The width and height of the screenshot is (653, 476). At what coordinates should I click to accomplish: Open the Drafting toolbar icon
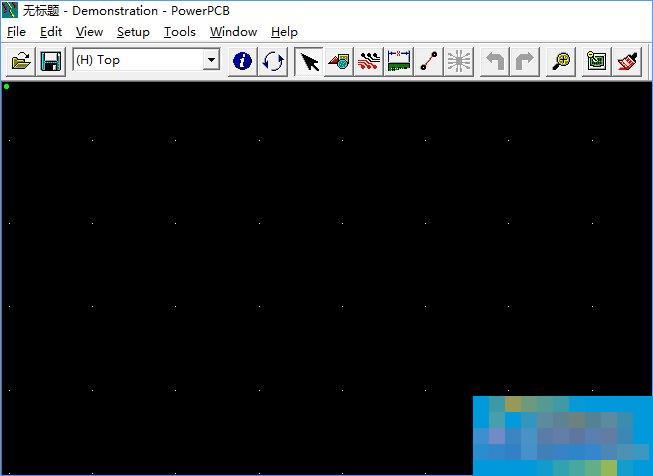pyautogui.click(x=339, y=61)
